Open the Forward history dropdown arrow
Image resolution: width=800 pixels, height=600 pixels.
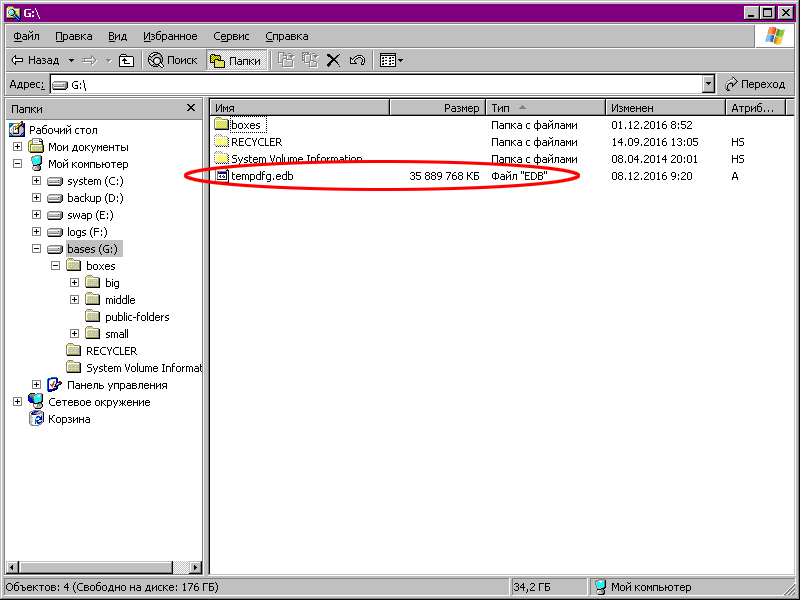pyautogui.click(x=108, y=60)
